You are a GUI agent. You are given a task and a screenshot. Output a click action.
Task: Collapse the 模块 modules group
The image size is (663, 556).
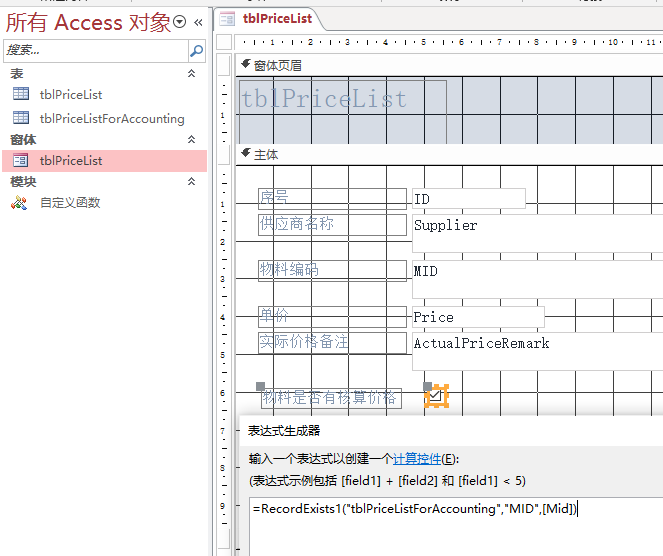191,182
